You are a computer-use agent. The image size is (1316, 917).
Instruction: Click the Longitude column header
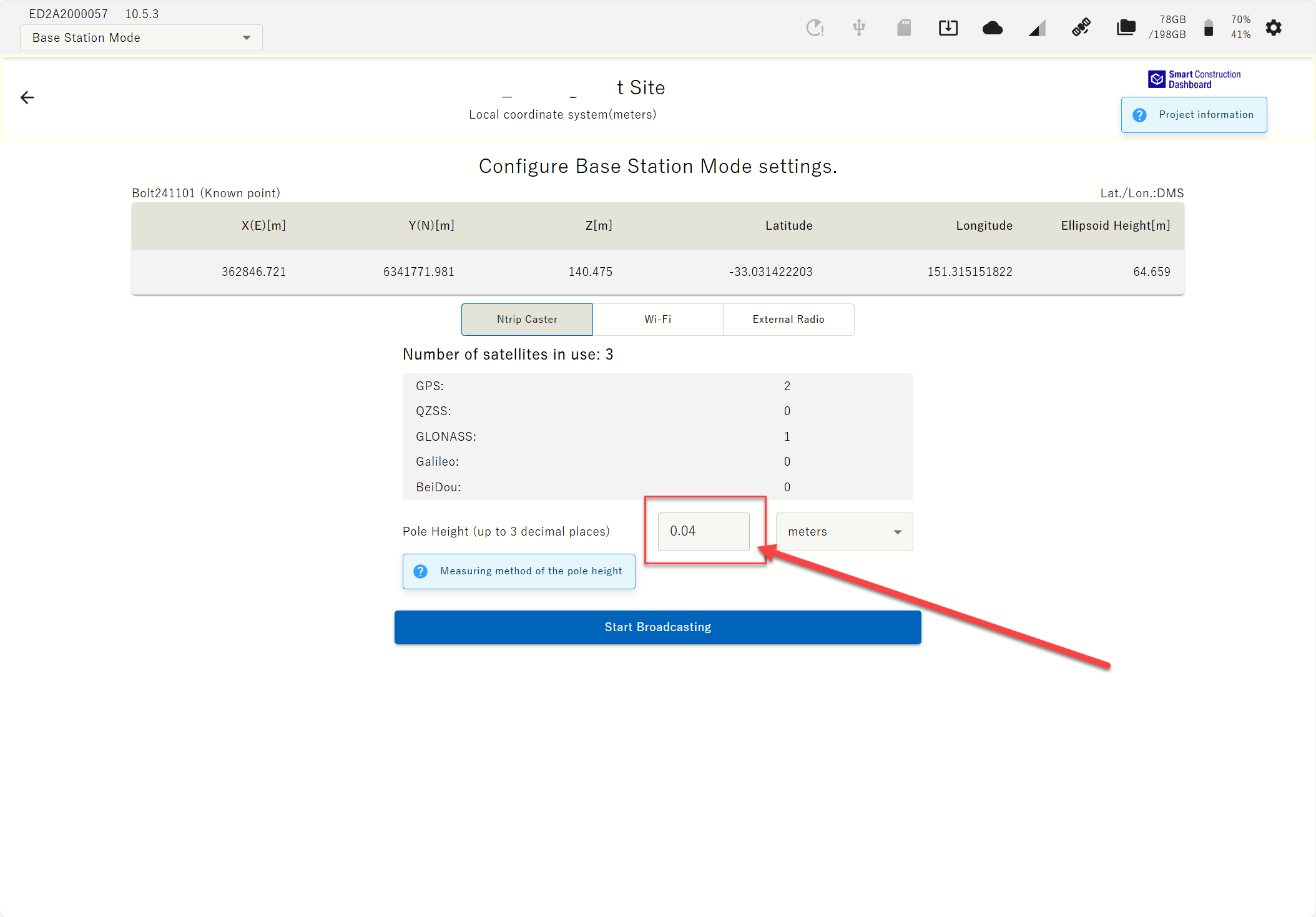point(984,226)
